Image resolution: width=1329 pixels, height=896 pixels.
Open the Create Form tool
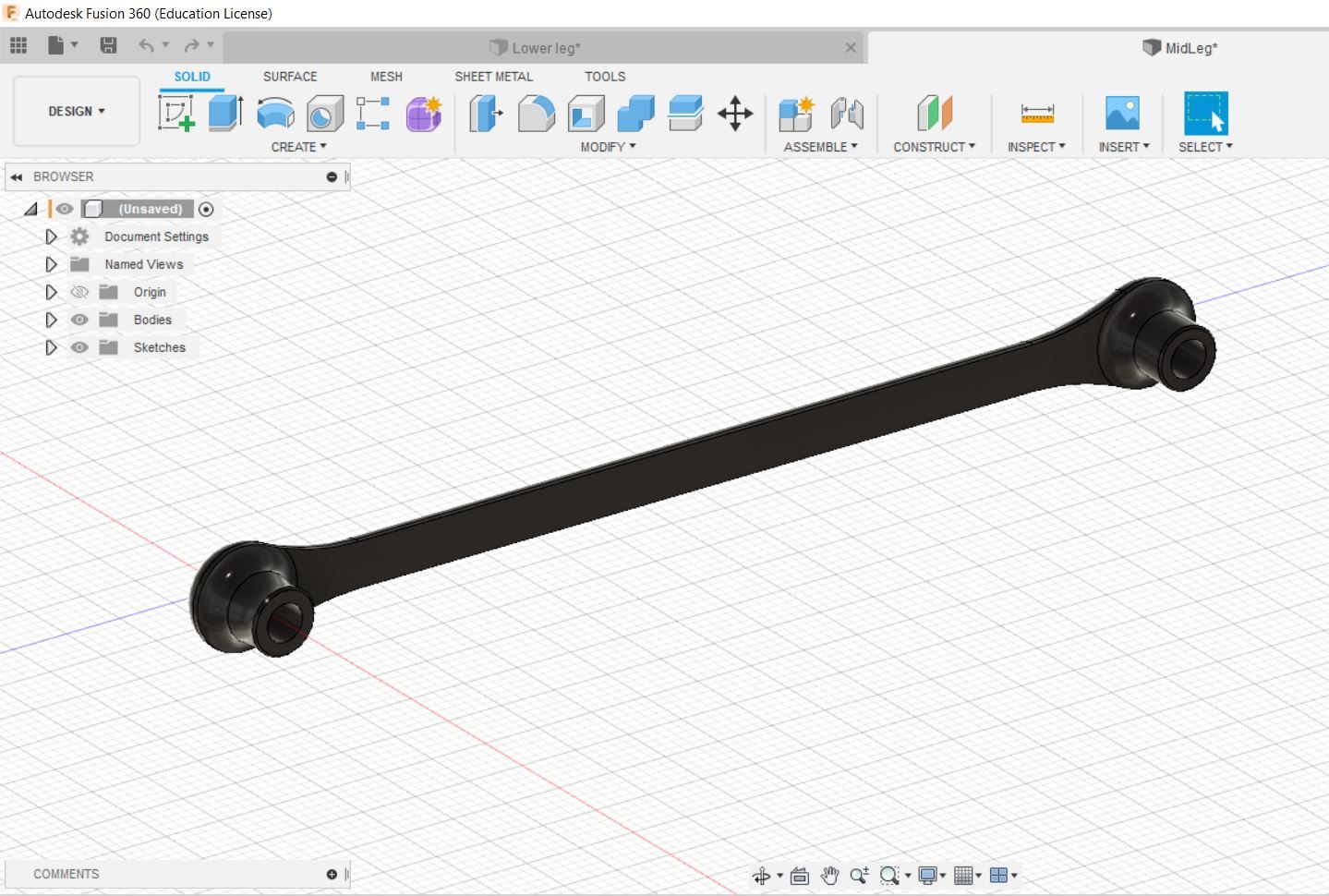[424, 114]
